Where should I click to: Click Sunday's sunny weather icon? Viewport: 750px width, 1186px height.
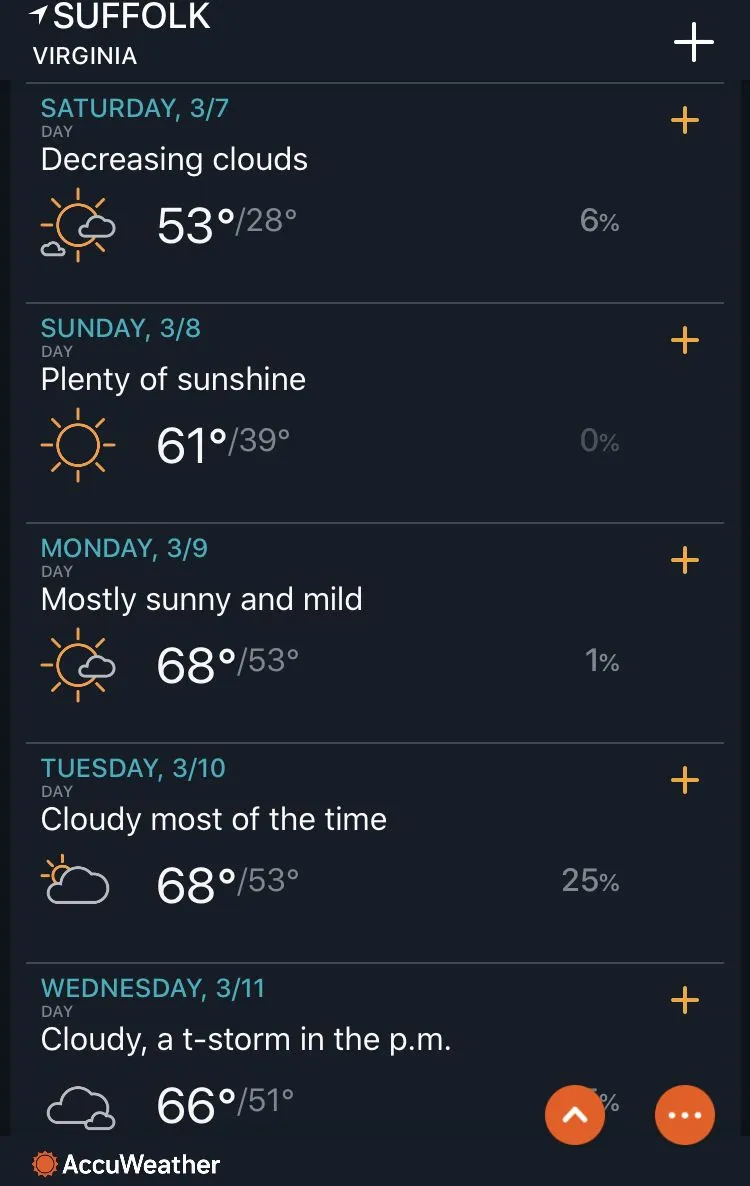coord(78,446)
